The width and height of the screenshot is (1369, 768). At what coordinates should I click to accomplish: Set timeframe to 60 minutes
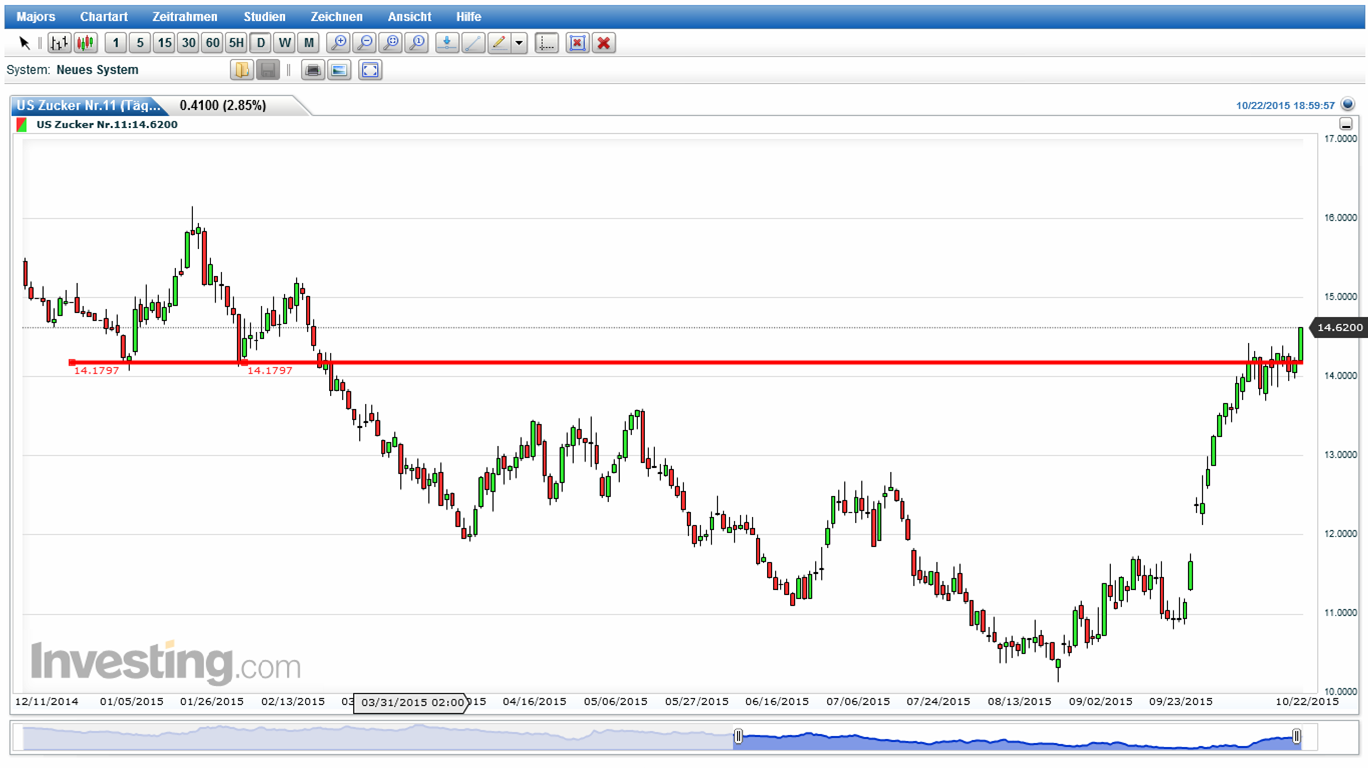[x=212, y=43]
